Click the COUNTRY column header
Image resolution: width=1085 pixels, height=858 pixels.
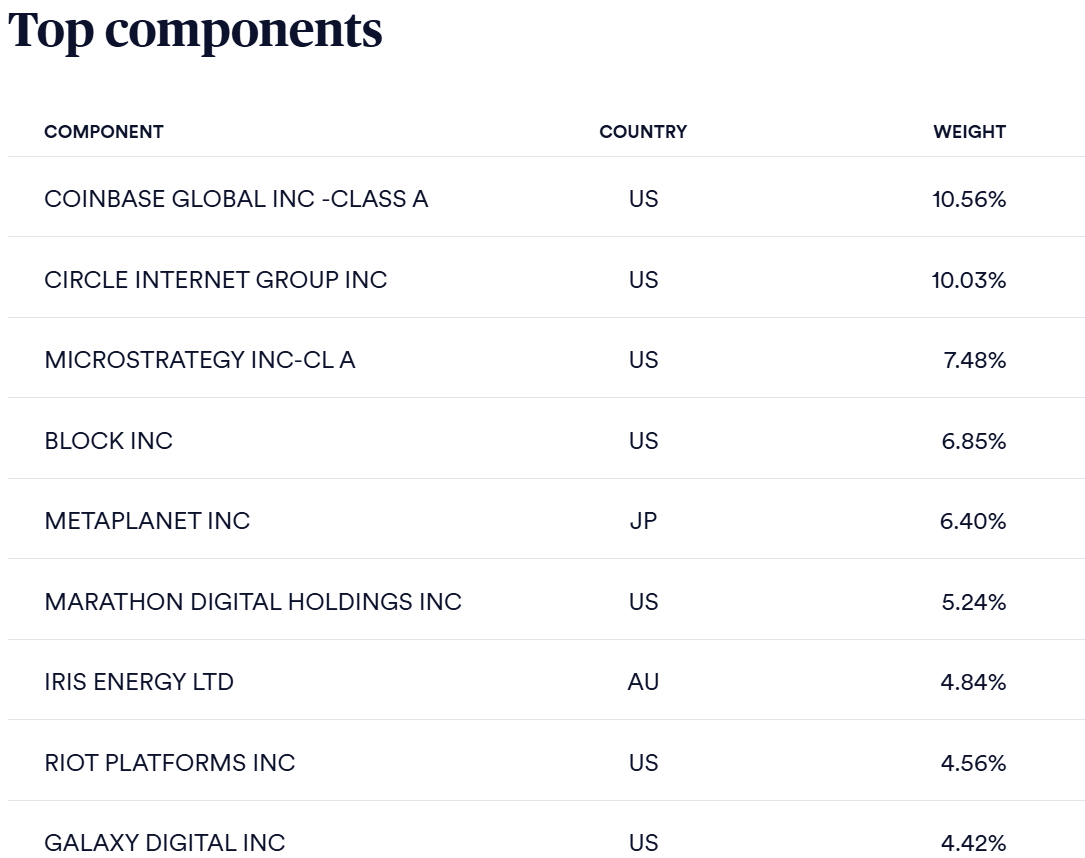coord(643,132)
